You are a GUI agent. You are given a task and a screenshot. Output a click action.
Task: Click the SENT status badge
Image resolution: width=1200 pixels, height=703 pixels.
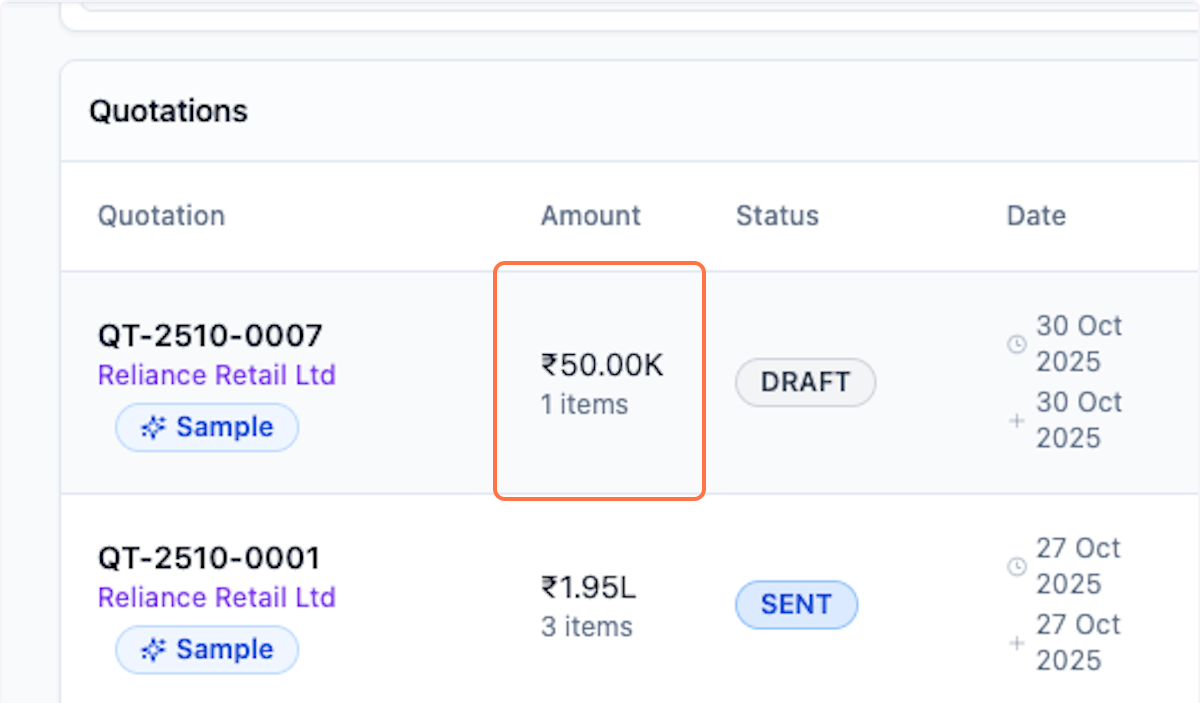coord(796,604)
